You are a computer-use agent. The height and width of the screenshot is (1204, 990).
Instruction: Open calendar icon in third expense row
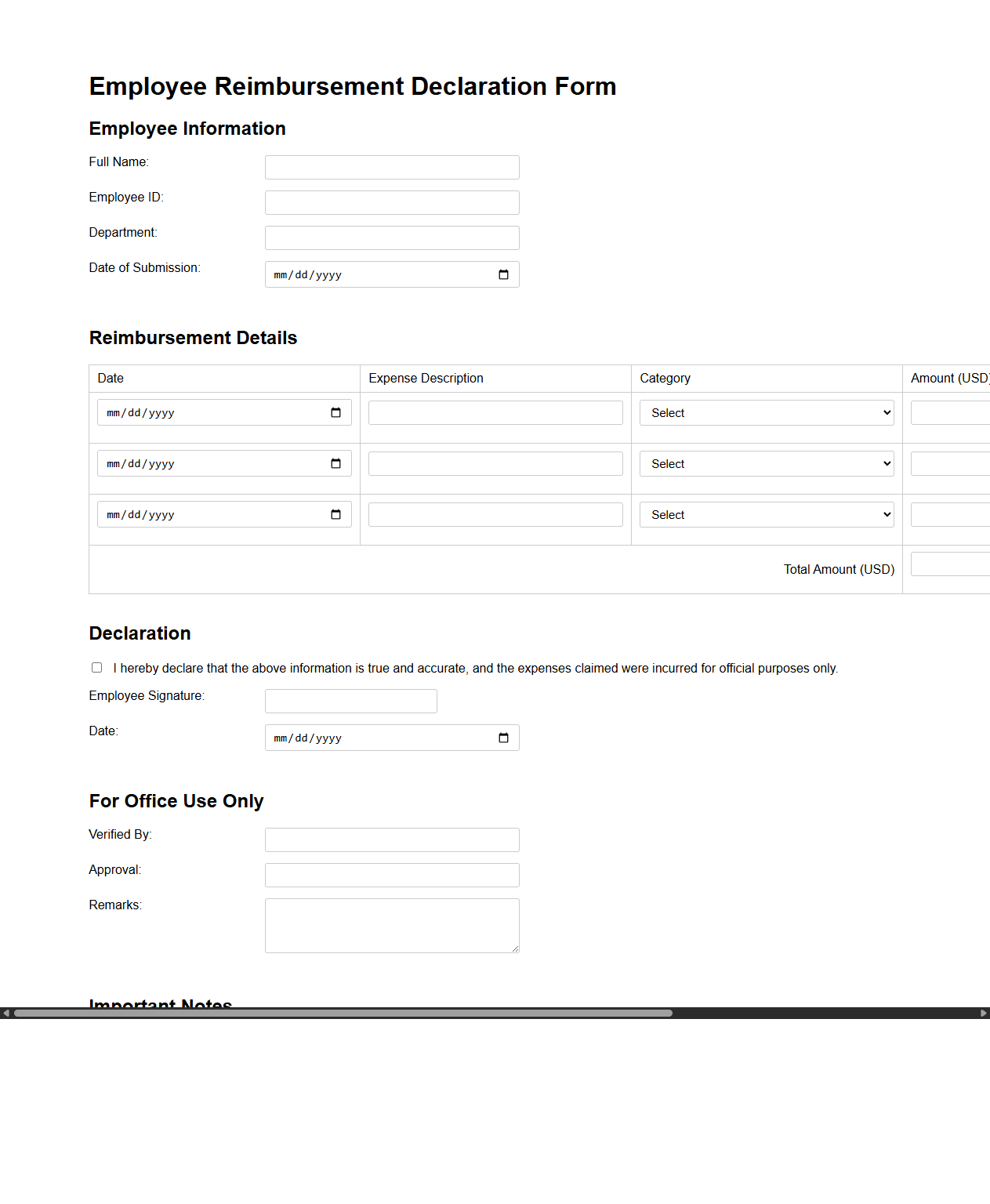(335, 515)
